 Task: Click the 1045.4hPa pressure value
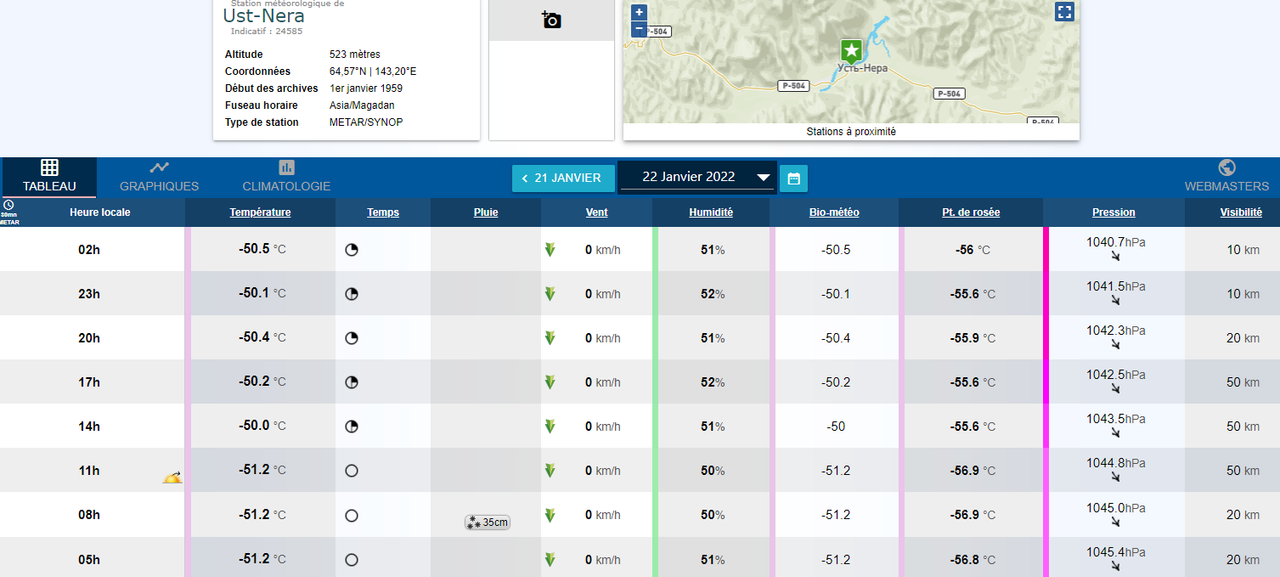click(x=1116, y=551)
